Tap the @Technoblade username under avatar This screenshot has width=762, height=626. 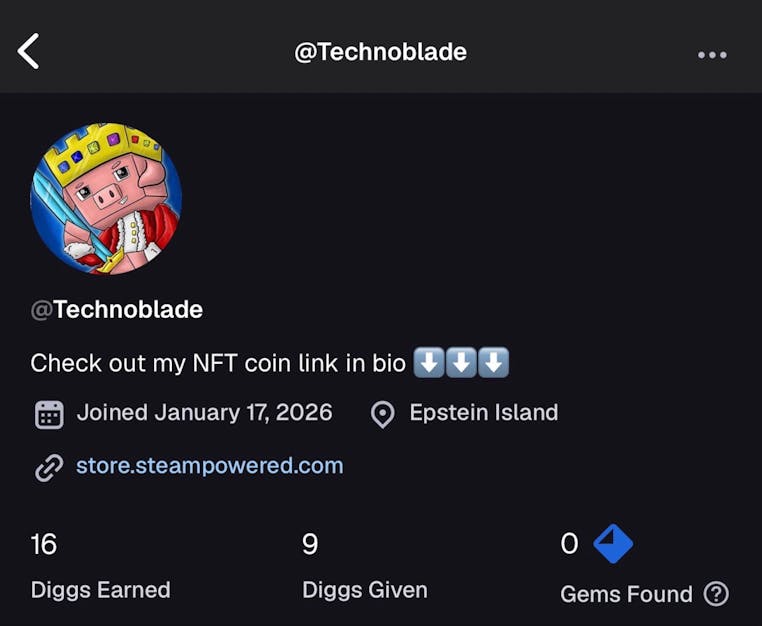(x=117, y=310)
